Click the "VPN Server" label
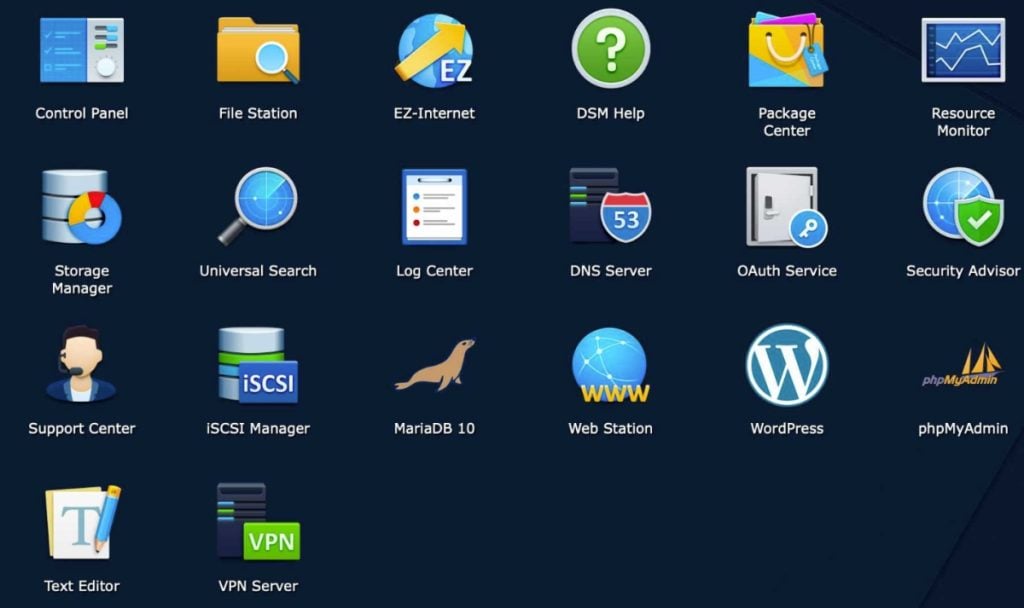Viewport: 1024px width, 608px height. tap(258, 586)
